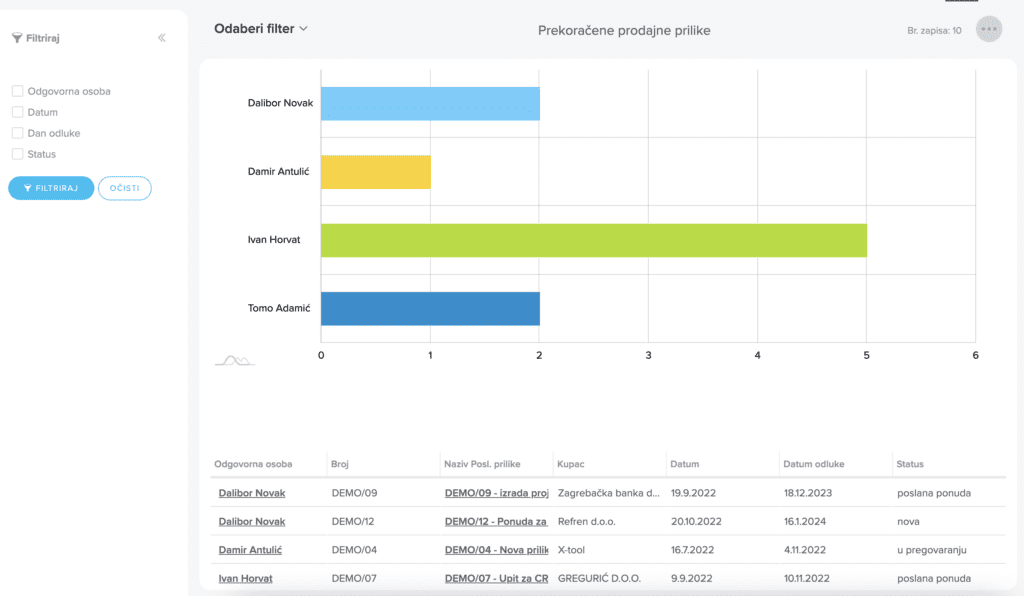
Task: Check the Dan odluke filter checkbox
Action: click(18, 133)
